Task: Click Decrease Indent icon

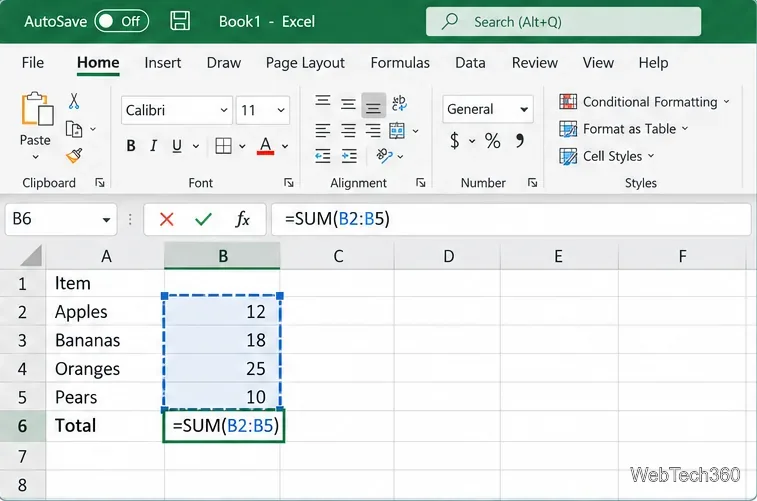Action: pos(323,156)
